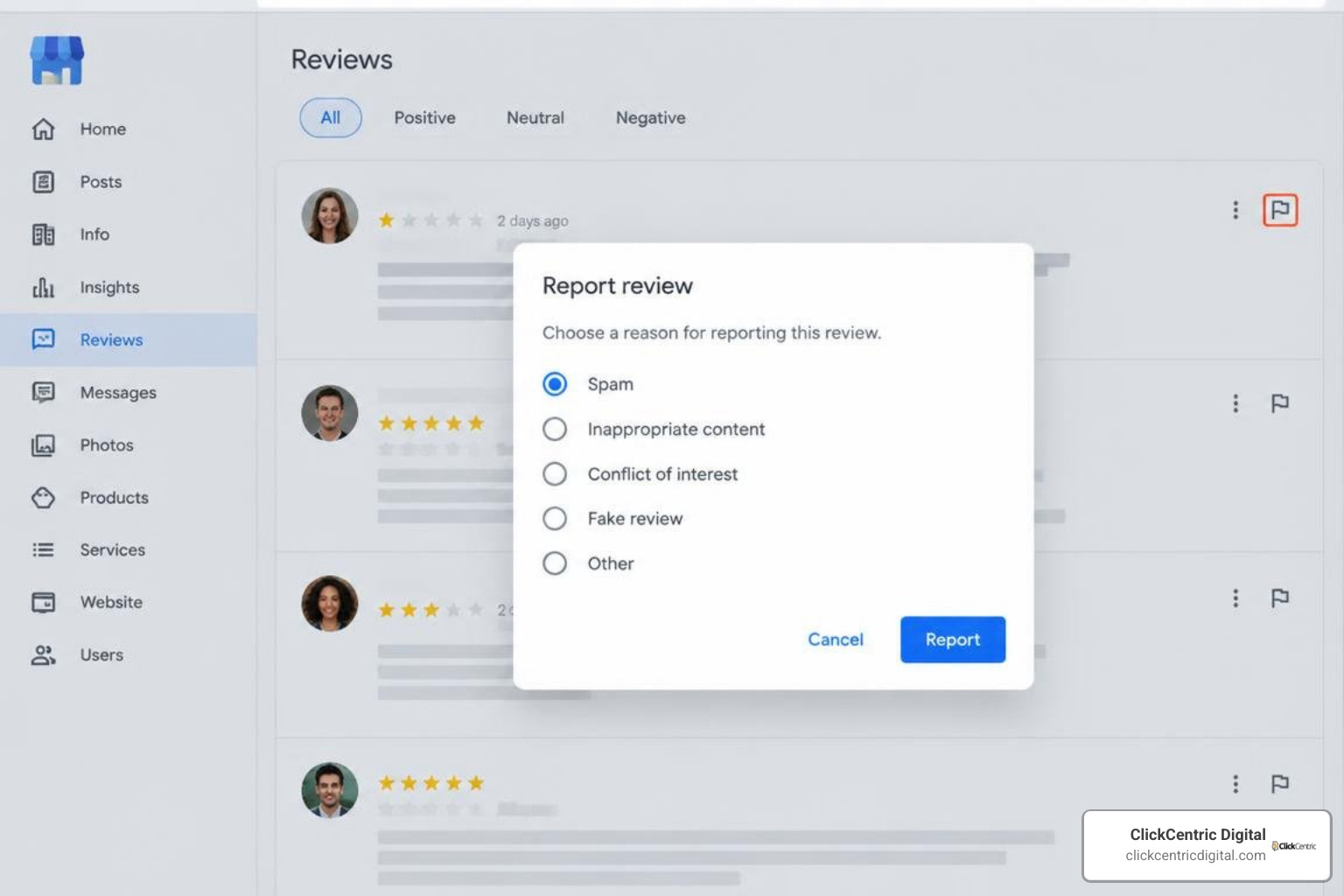Select the Spam radio button

point(555,384)
